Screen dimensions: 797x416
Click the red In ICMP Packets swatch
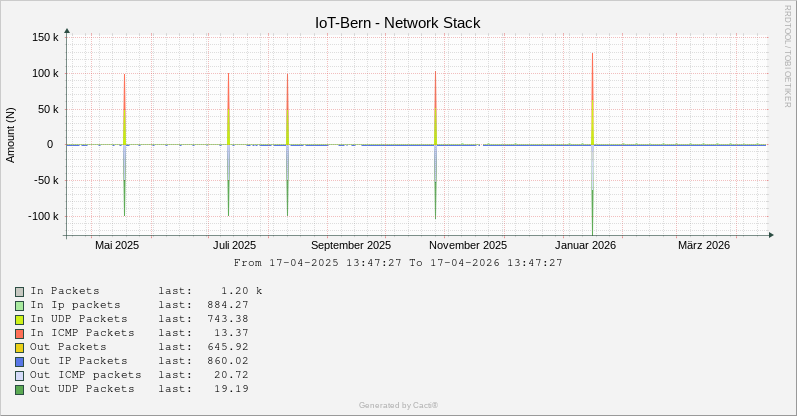coord(19,333)
